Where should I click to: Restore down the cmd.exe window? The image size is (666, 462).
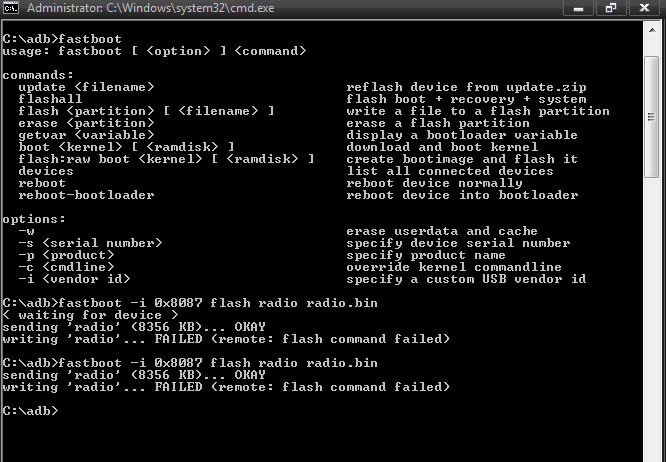(x=609, y=8)
